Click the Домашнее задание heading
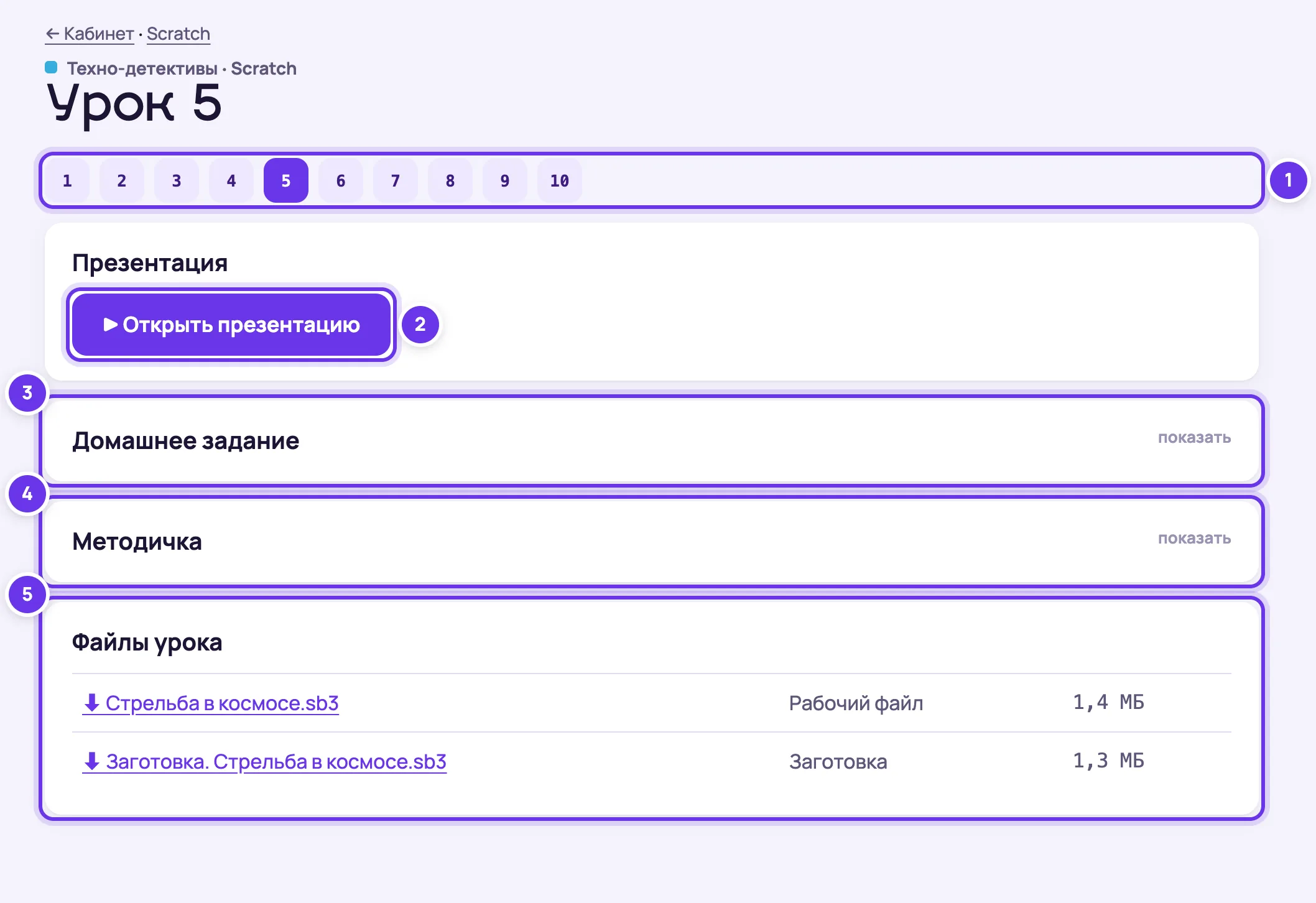 click(x=185, y=441)
